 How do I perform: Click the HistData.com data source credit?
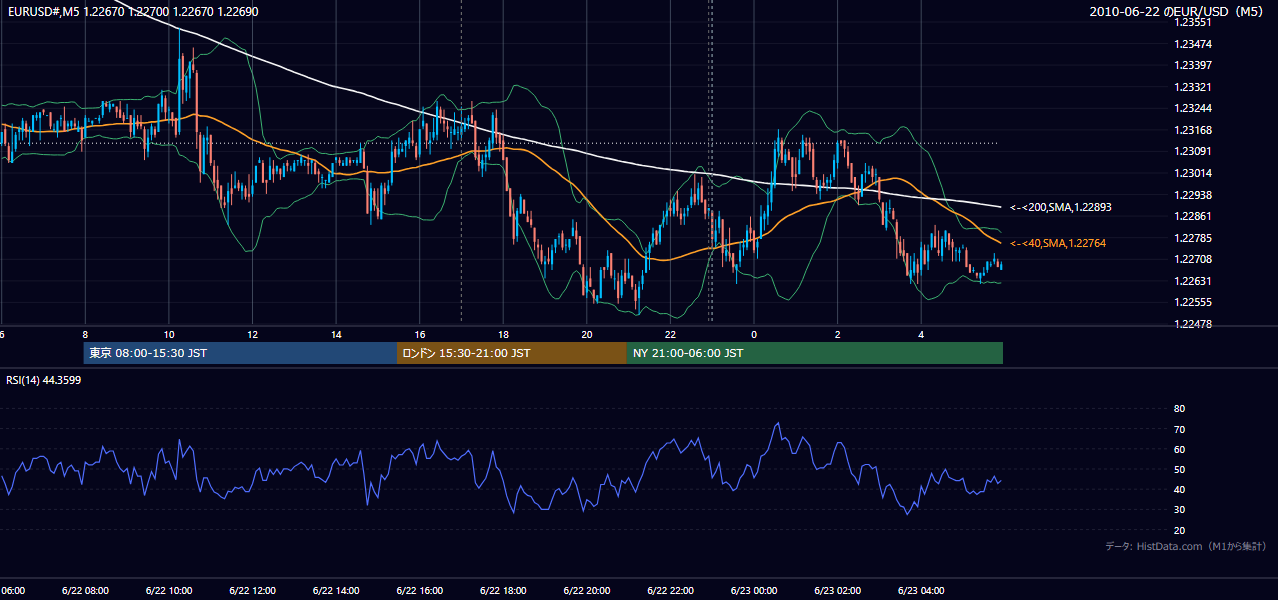pyautogui.click(x=1185, y=546)
